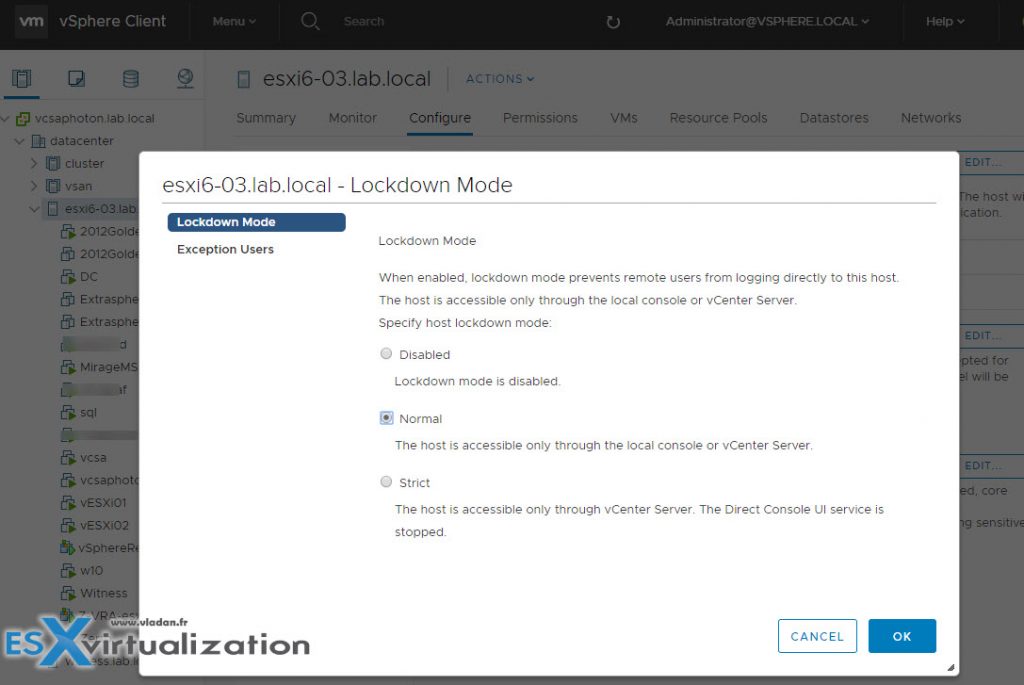Dismiss the dialog with the Cancel button
1024x685 pixels.
tap(817, 636)
